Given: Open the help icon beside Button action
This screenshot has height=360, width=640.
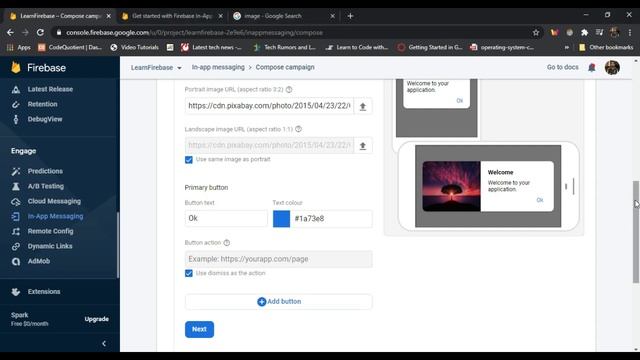Looking at the screenshot, I should coord(227,242).
